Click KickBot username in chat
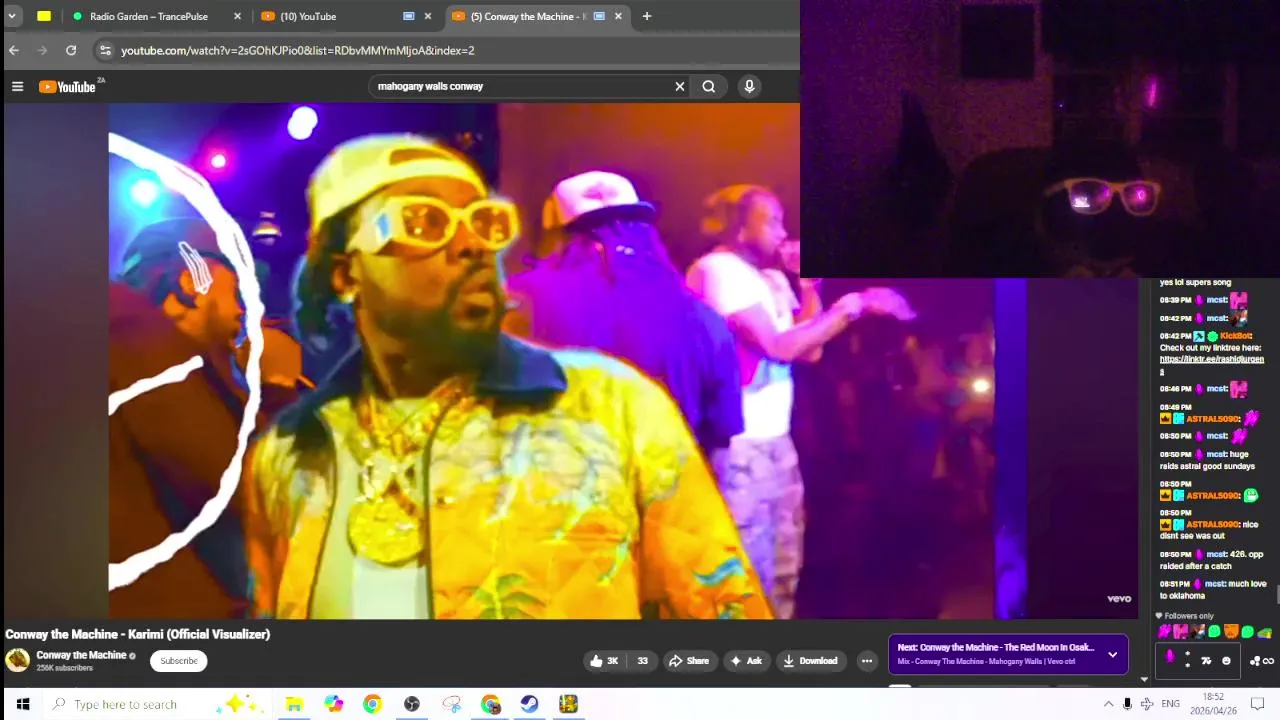 tap(1235, 336)
